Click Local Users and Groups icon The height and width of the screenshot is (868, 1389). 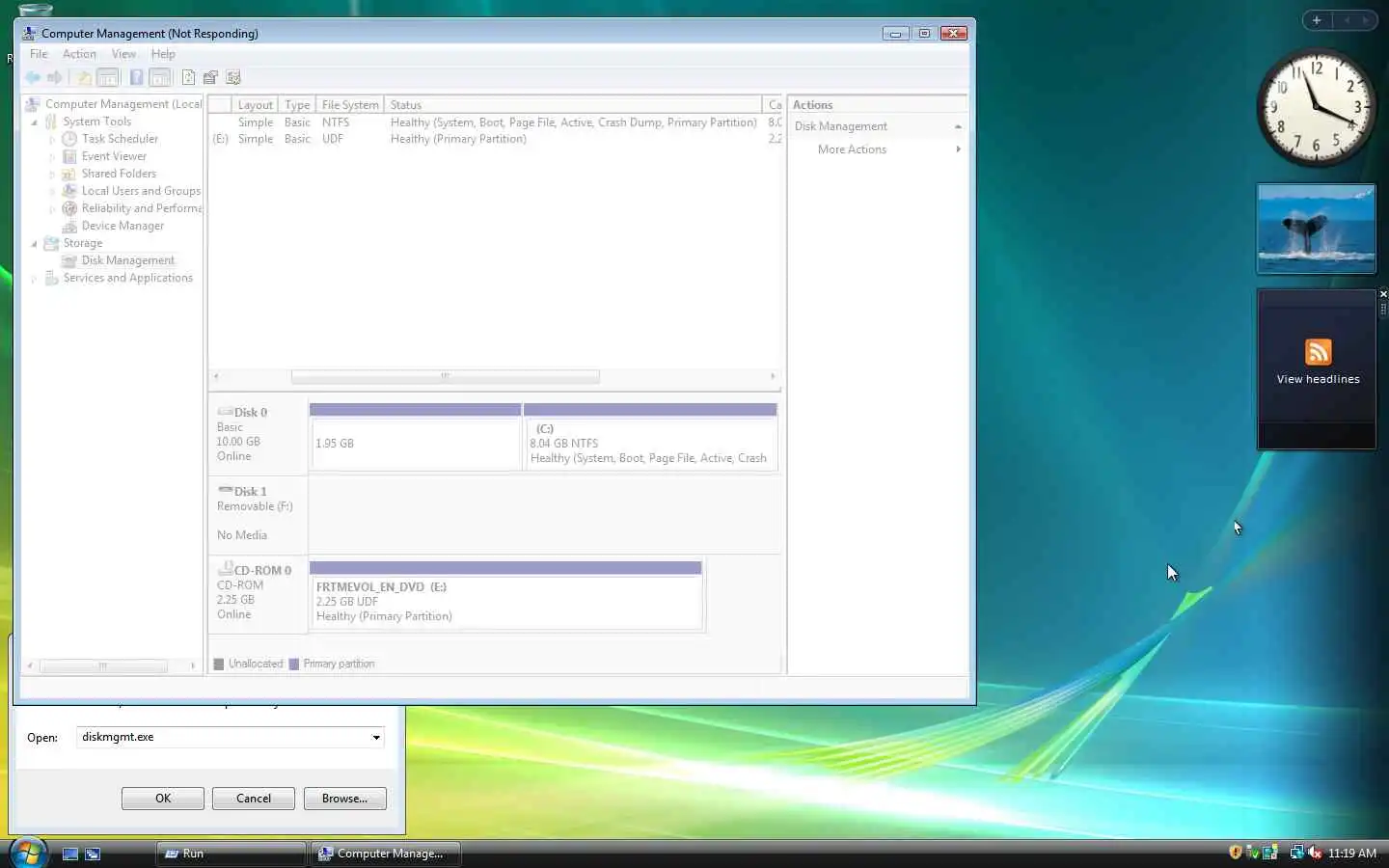click(x=69, y=191)
